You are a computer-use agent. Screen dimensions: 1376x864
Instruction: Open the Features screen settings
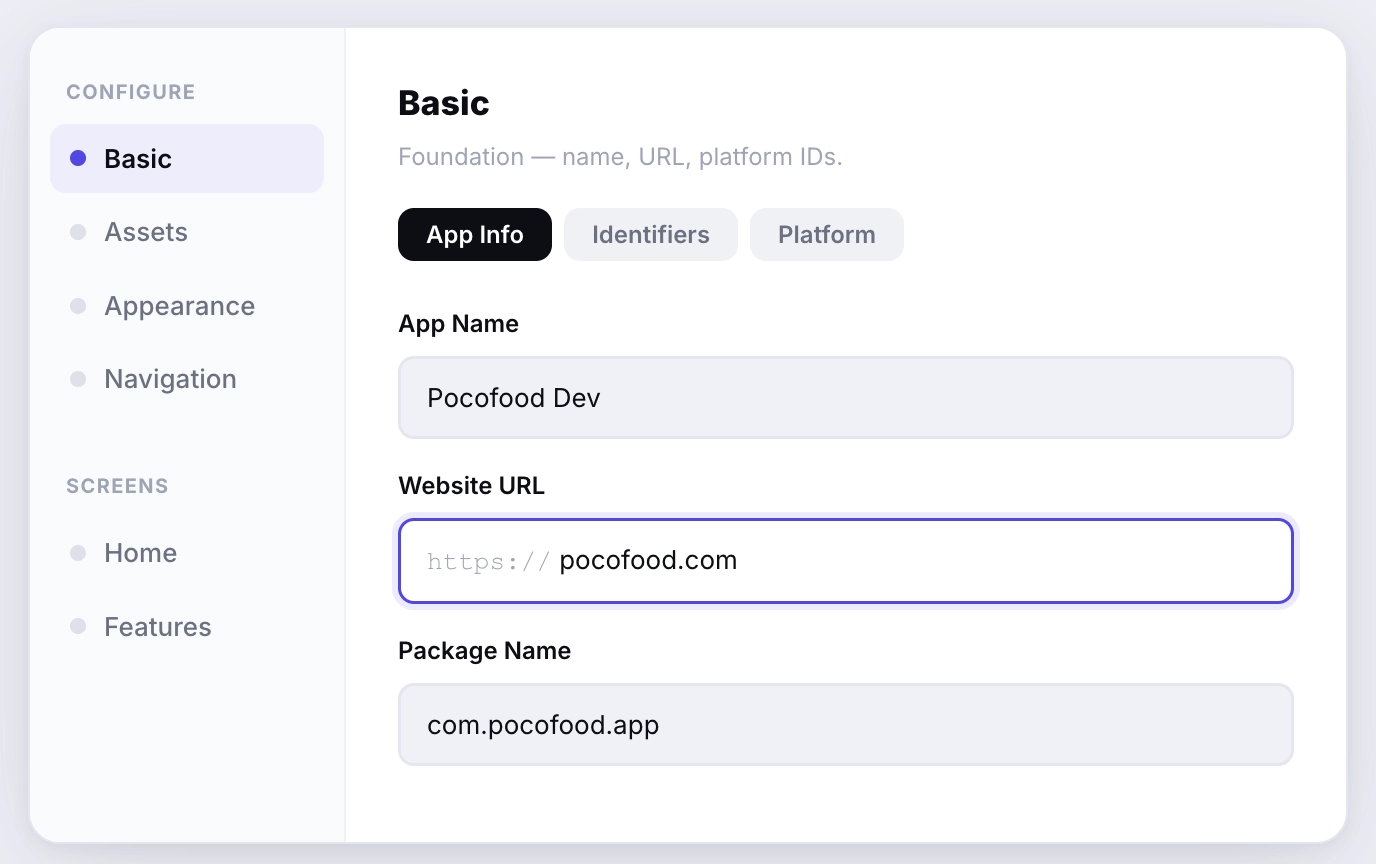[x=187, y=627]
